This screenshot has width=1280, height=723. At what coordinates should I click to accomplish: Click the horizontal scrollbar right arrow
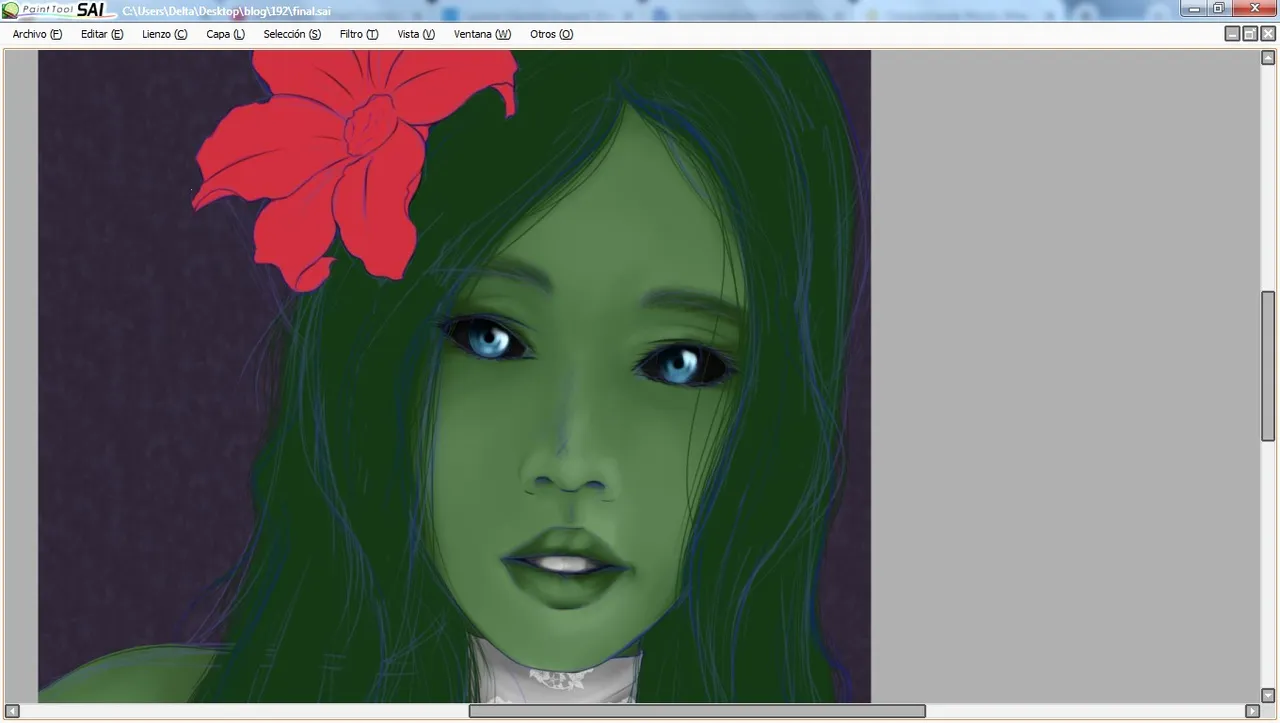[1252, 711]
